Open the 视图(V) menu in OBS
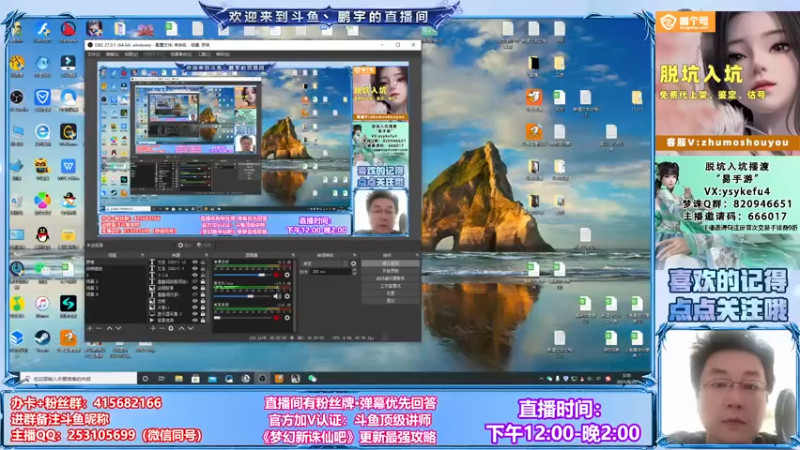The image size is (800, 450). pyautogui.click(x=131, y=54)
